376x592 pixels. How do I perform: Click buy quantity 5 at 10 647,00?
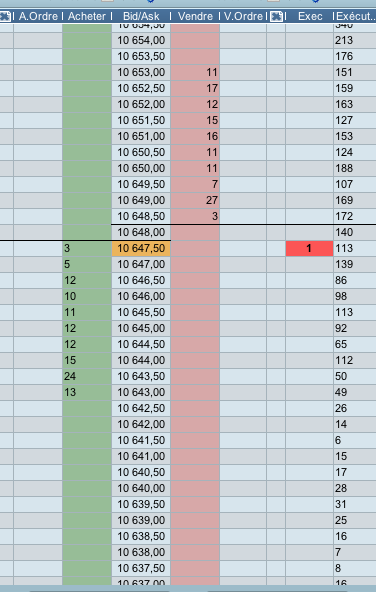(87, 264)
